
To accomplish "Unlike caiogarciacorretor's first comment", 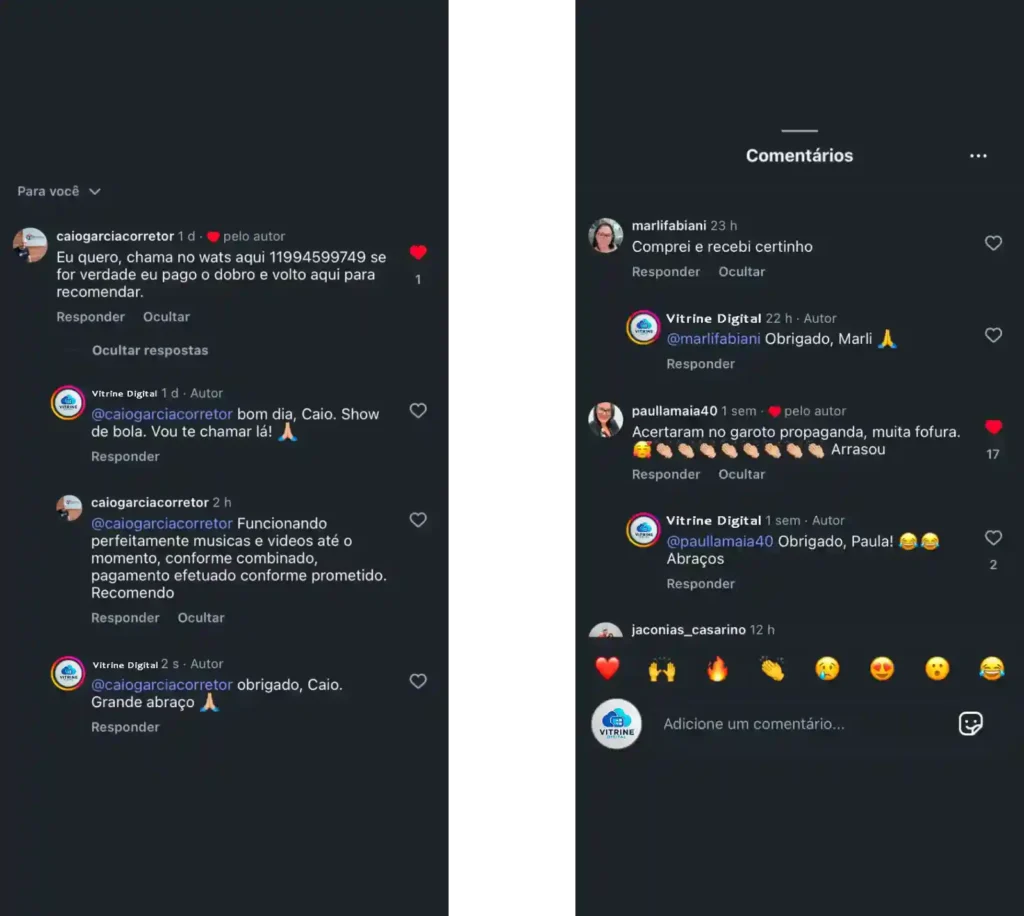I will coord(418,253).
